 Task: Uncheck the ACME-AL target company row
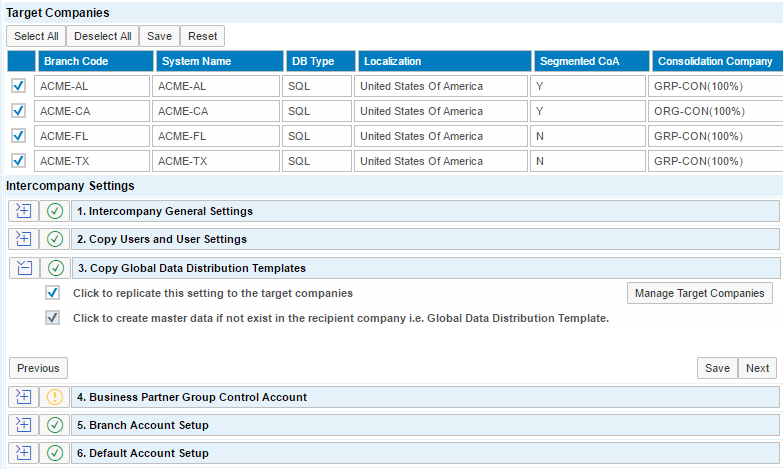click(18, 86)
